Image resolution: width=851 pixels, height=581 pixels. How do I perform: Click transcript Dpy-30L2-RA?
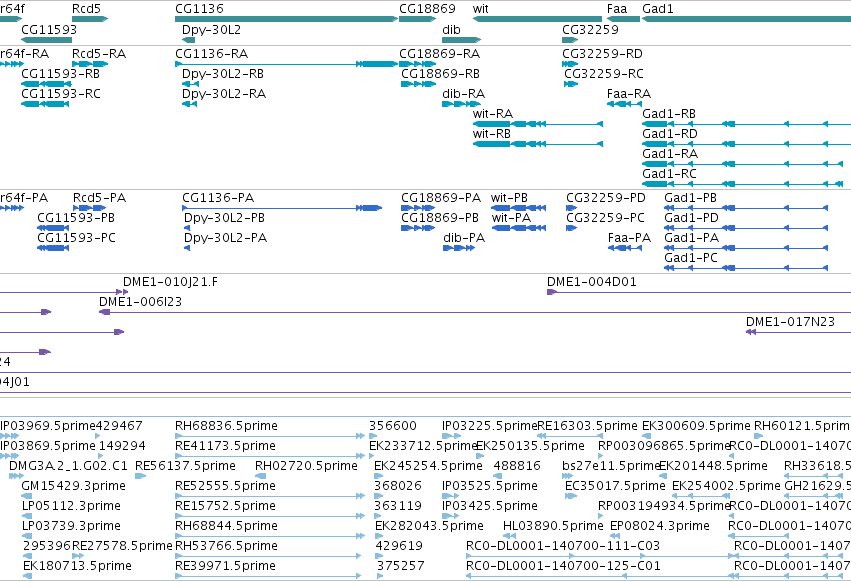point(189,104)
